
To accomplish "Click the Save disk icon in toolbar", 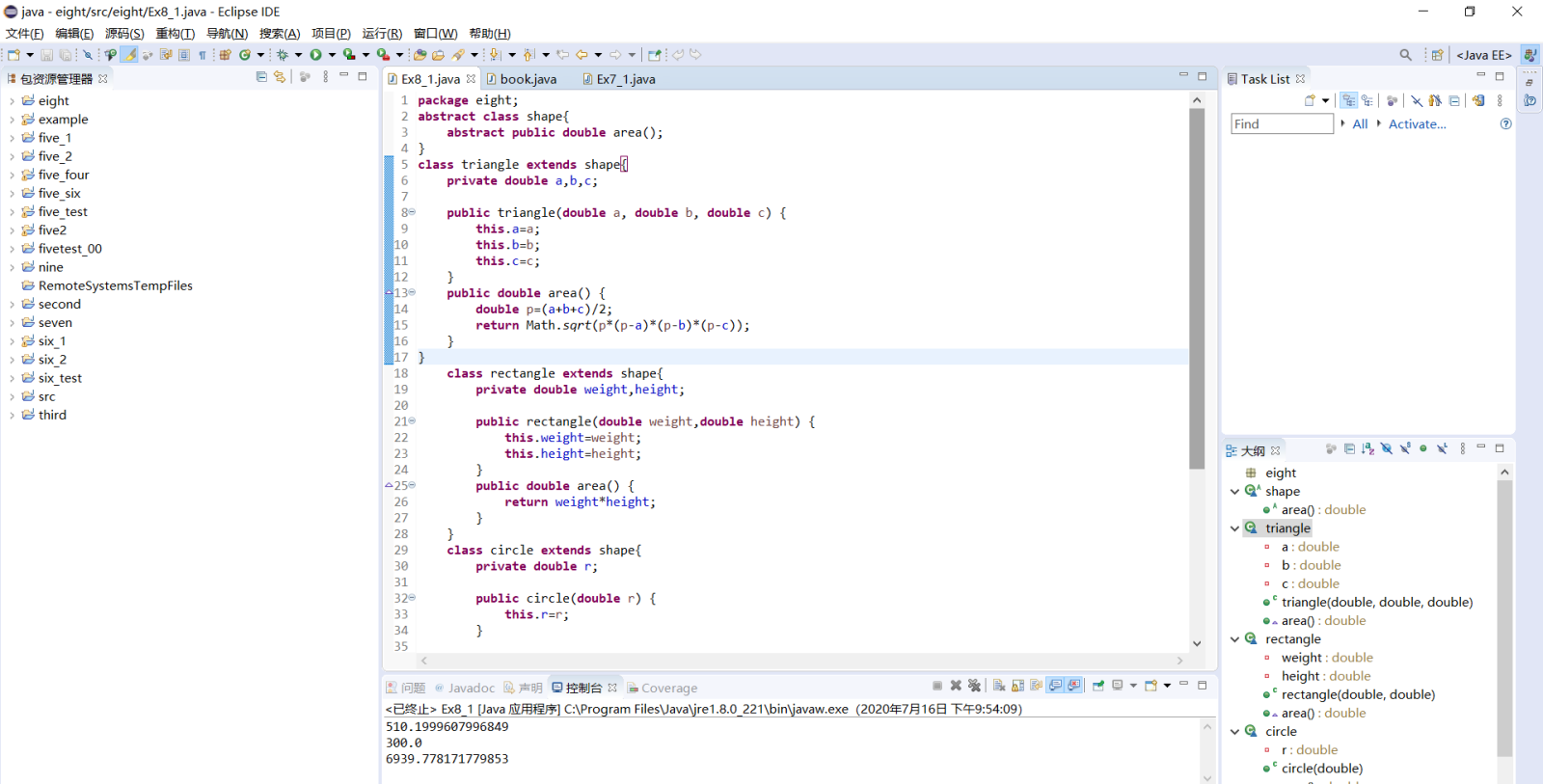I will point(46,55).
